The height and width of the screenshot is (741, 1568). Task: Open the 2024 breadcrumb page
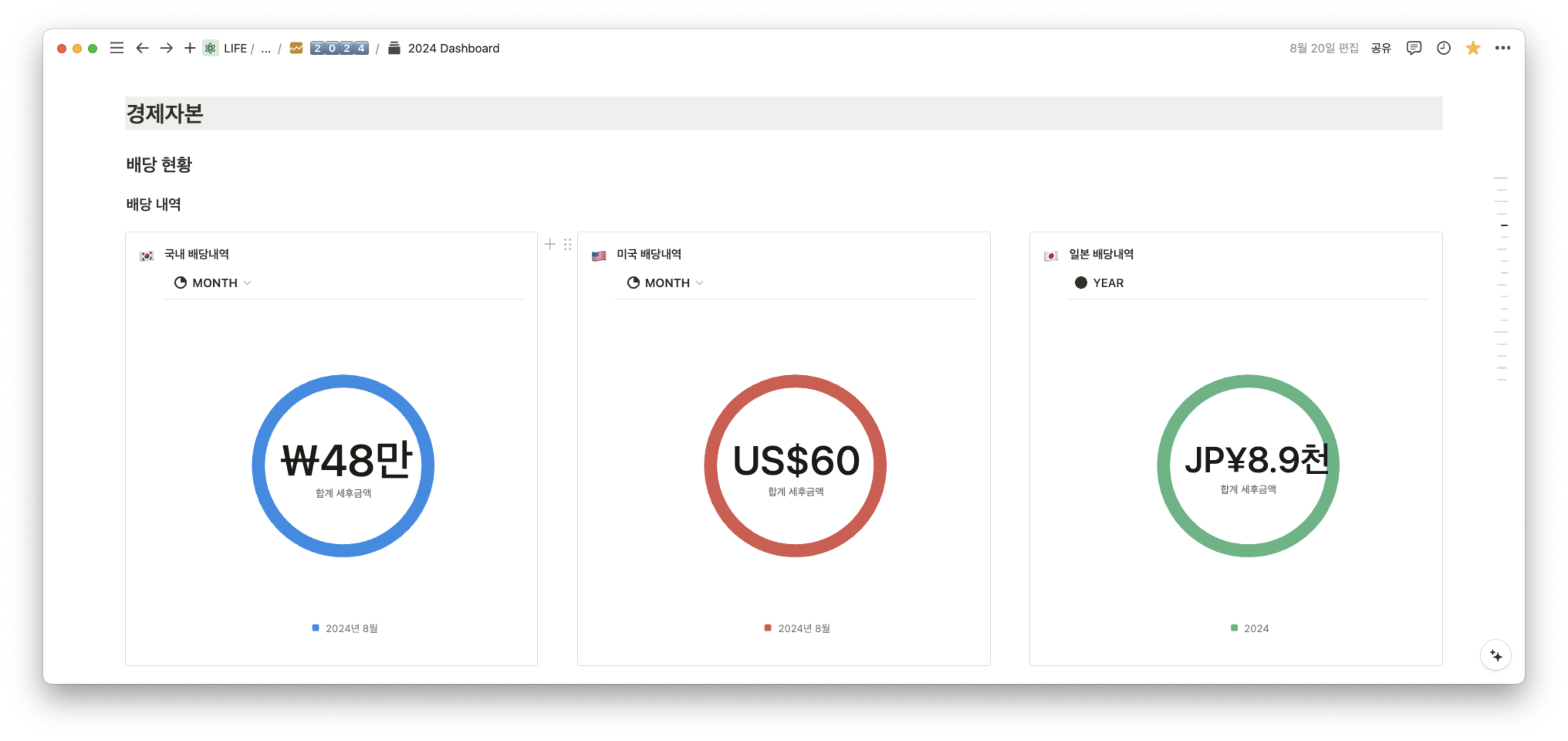339,48
